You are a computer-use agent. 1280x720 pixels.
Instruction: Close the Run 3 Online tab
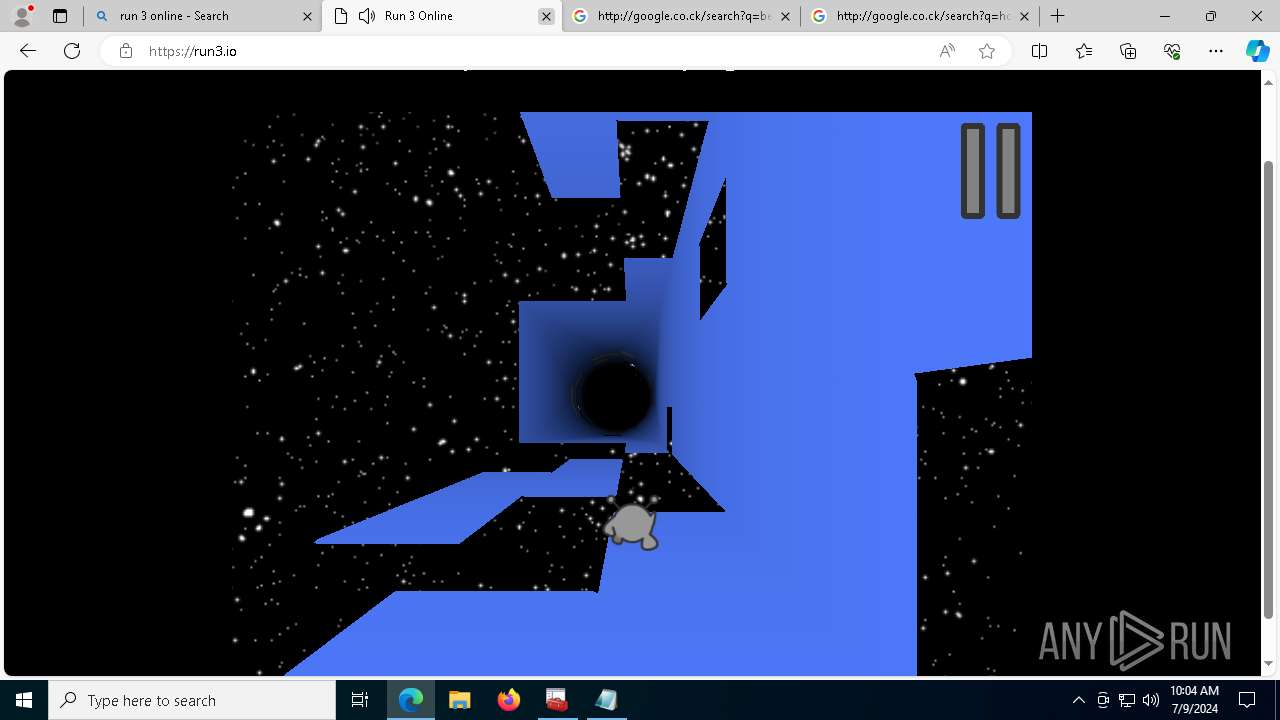coord(546,16)
